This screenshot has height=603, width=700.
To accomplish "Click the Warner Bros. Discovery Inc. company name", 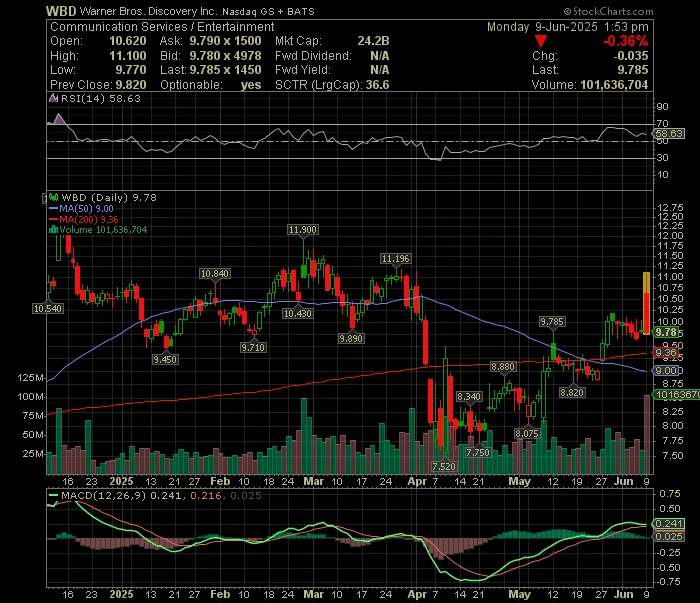I will (x=149, y=11).
